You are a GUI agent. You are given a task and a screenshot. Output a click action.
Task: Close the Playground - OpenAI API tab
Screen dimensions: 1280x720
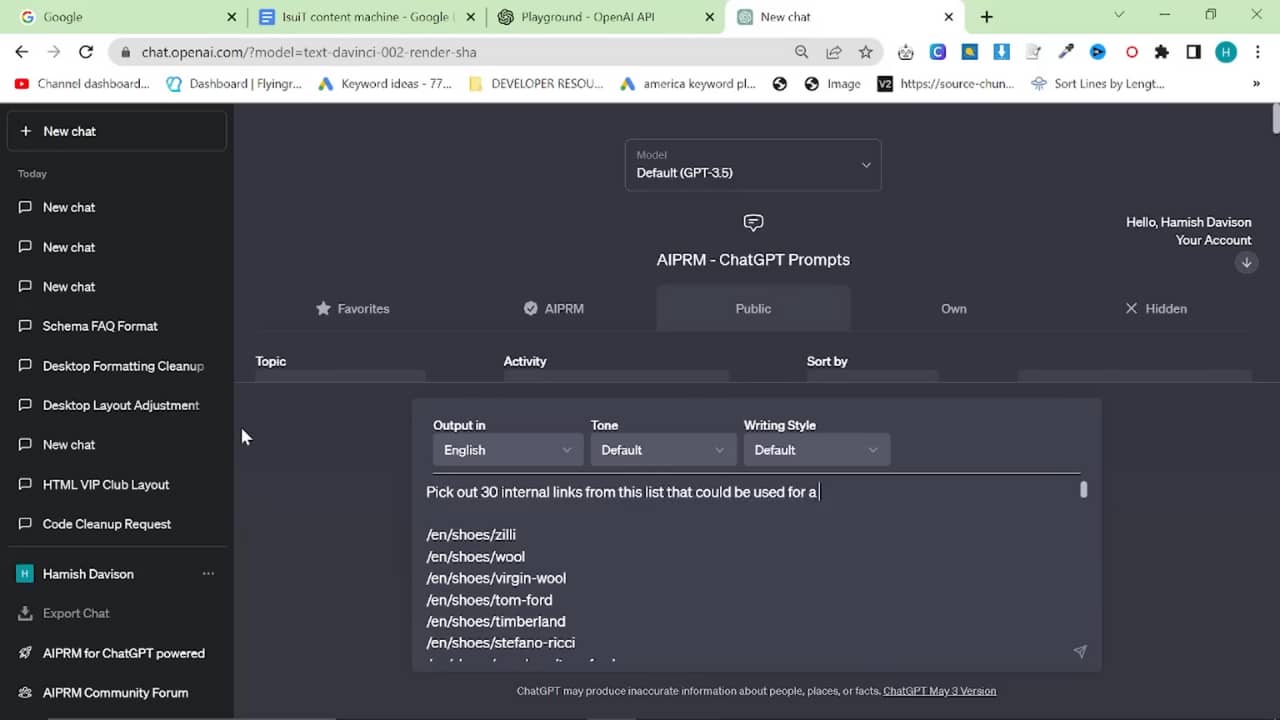(x=709, y=17)
